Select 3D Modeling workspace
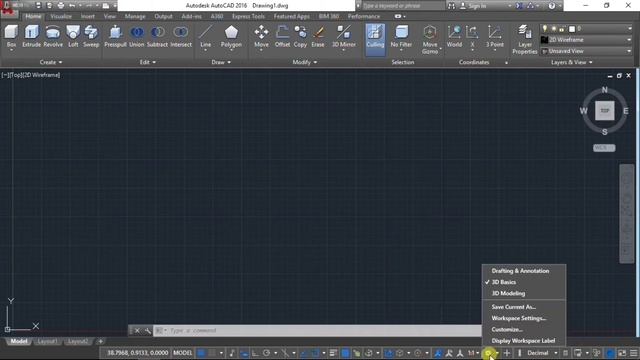 (508, 293)
